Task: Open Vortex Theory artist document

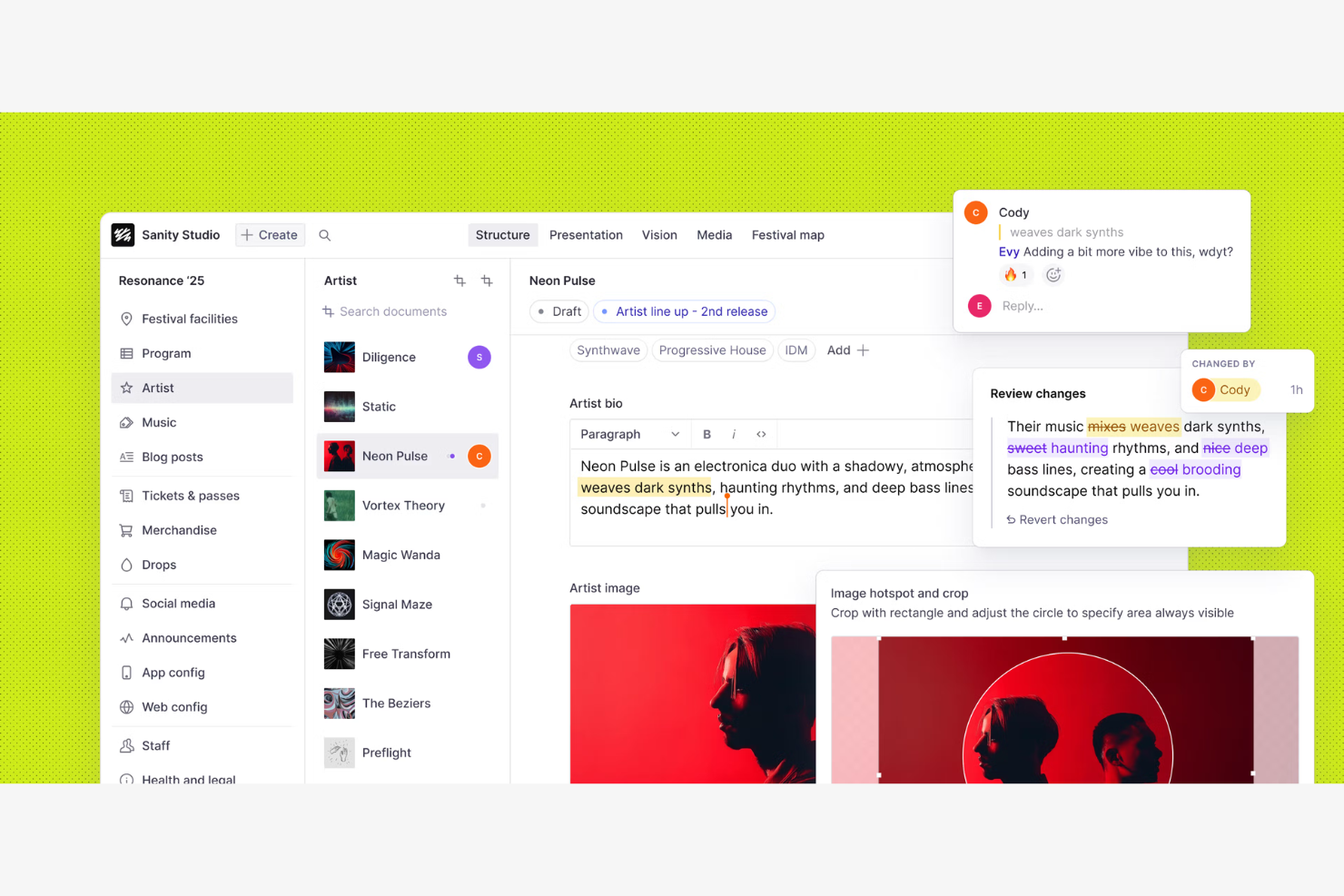Action: point(403,506)
